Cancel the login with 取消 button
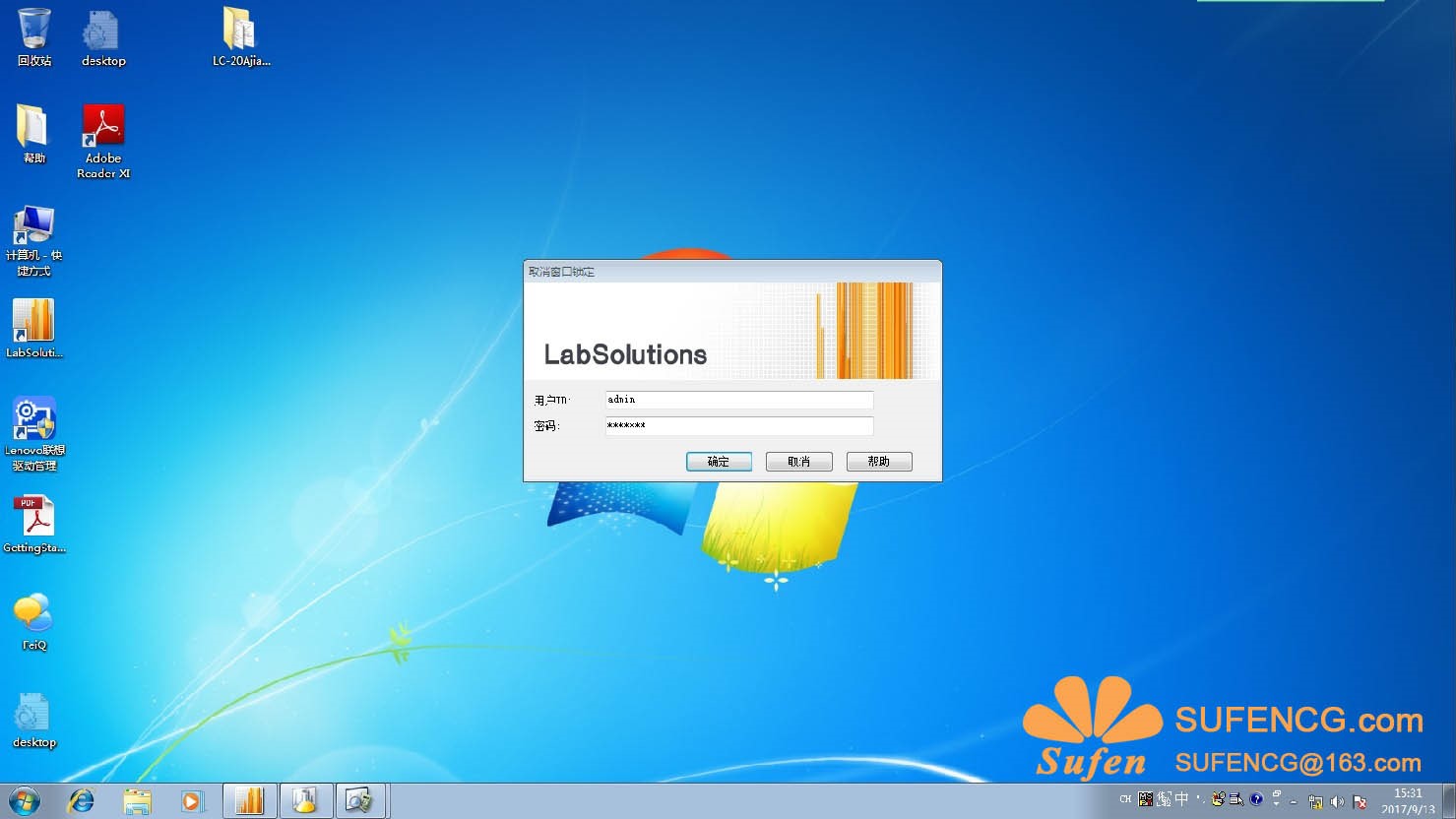Image resolution: width=1456 pixels, height=819 pixels. tap(799, 462)
